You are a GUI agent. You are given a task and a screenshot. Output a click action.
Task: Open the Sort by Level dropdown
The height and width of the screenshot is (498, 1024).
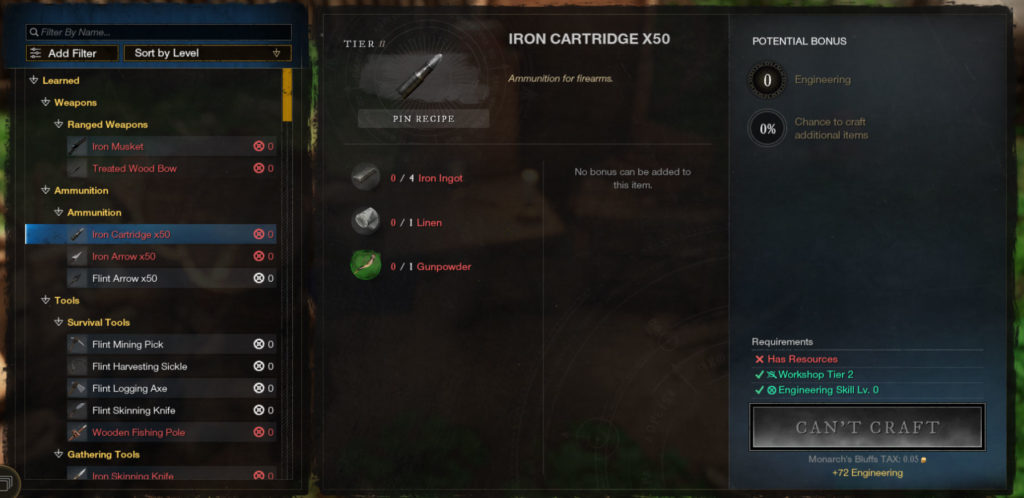(x=208, y=53)
